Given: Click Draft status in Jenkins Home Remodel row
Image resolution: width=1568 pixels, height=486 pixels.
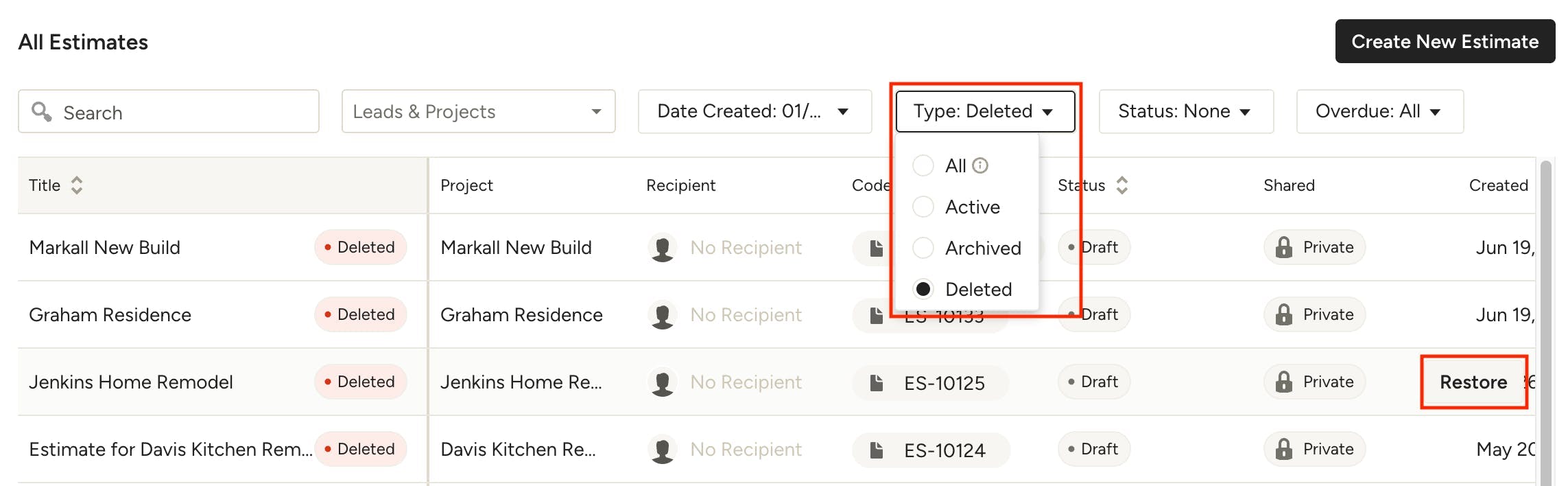Looking at the screenshot, I should coord(1093,382).
